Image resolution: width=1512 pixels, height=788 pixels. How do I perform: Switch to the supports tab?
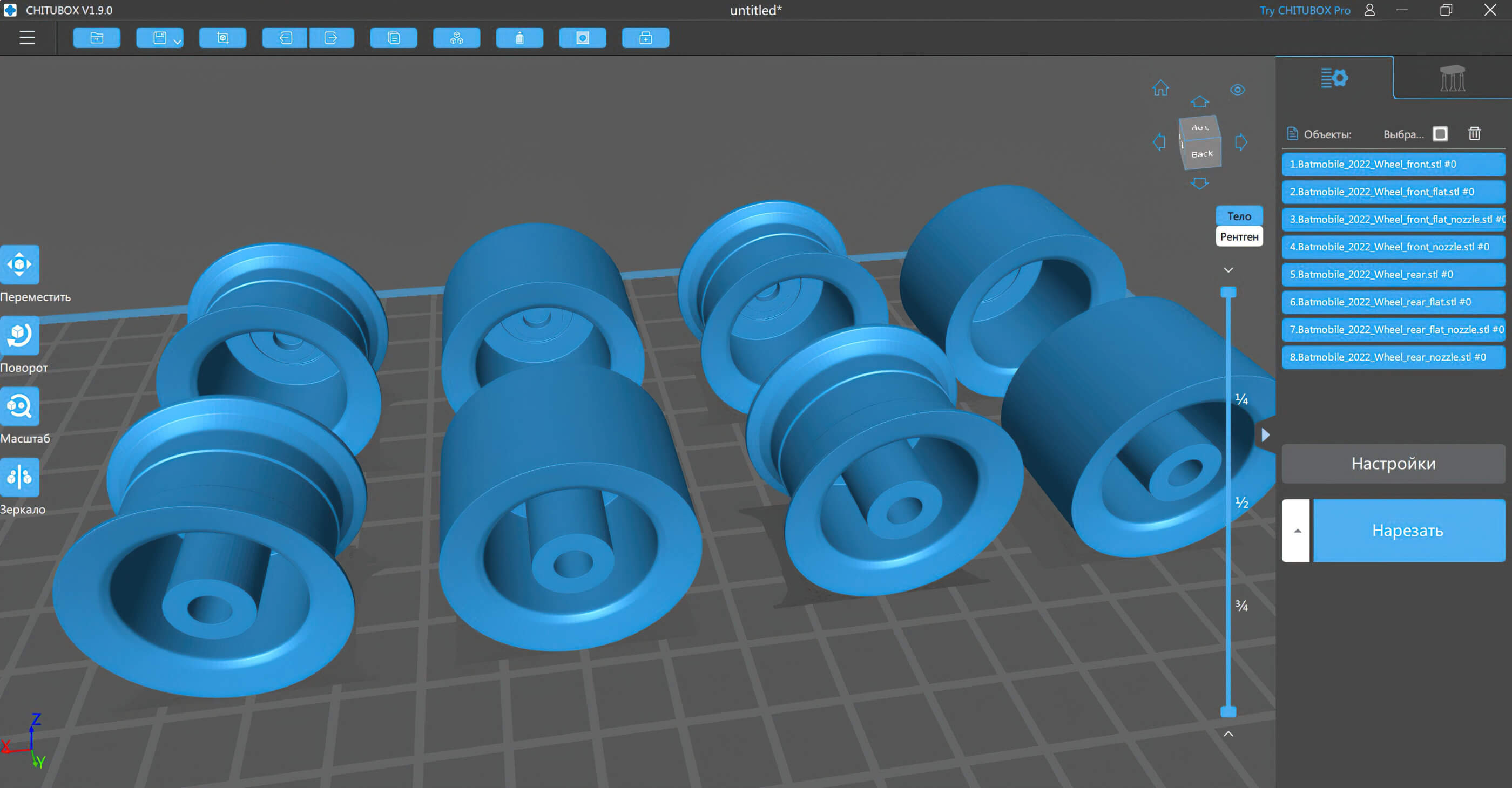[1452, 78]
